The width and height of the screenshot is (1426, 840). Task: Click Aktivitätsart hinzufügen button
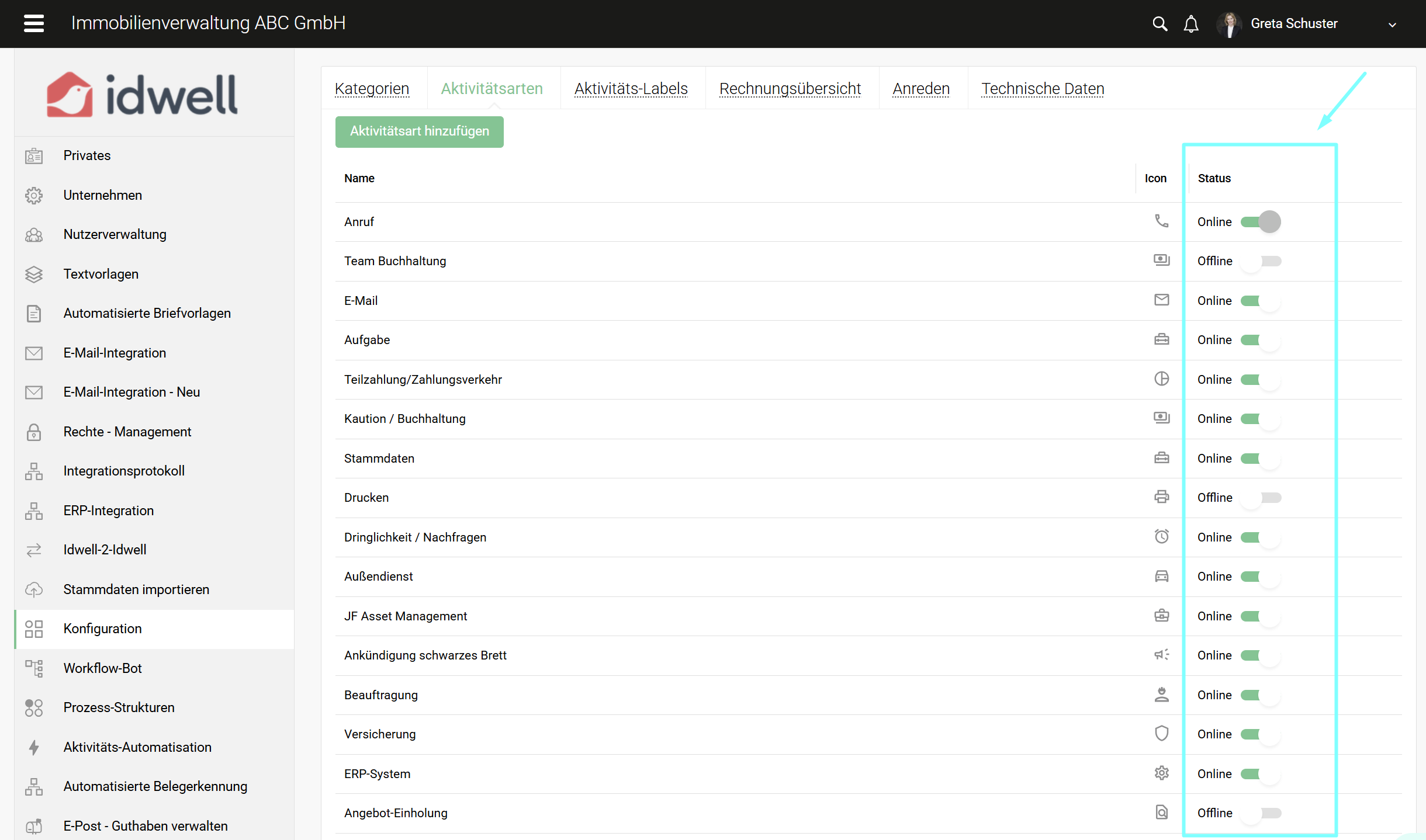click(419, 131)
